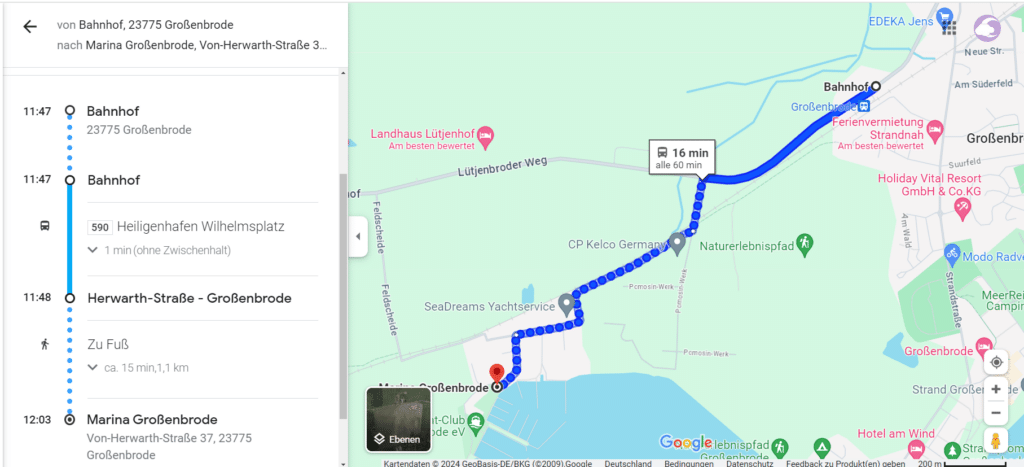This screenshot has width=1024, height=467.
Task: Zoom in with the plus button
Action: [x=996, y=389]
